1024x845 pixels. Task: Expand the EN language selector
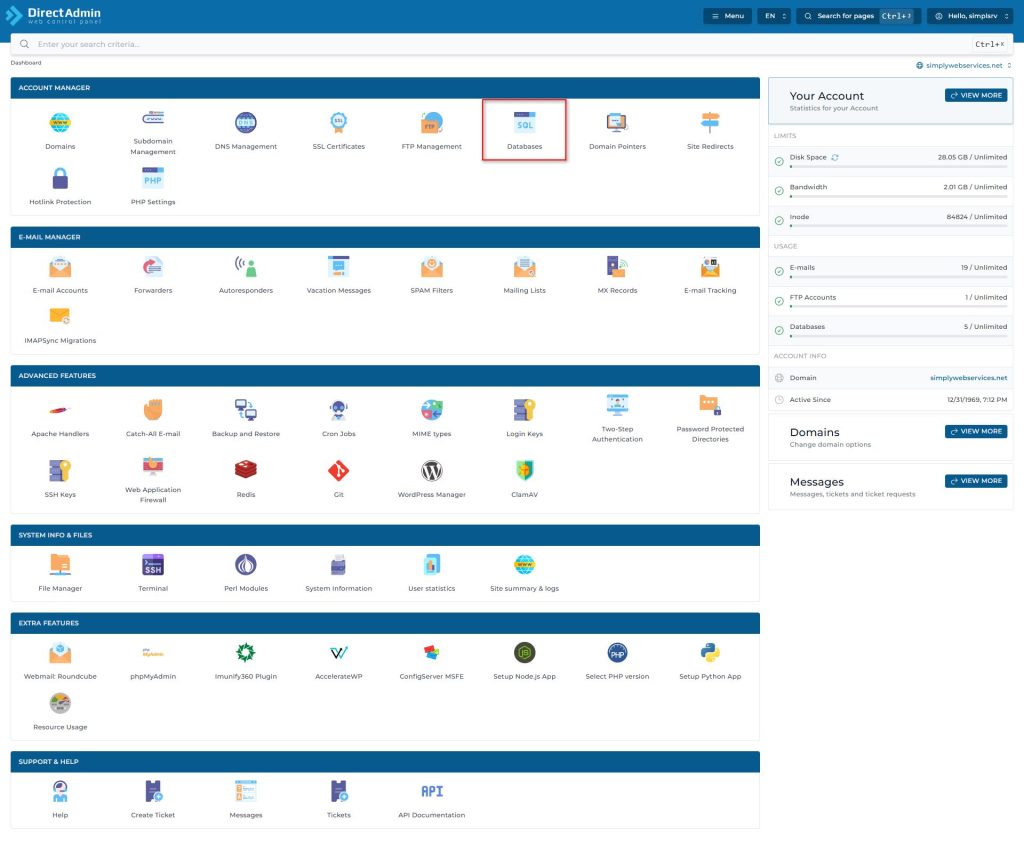click(774, 16)
